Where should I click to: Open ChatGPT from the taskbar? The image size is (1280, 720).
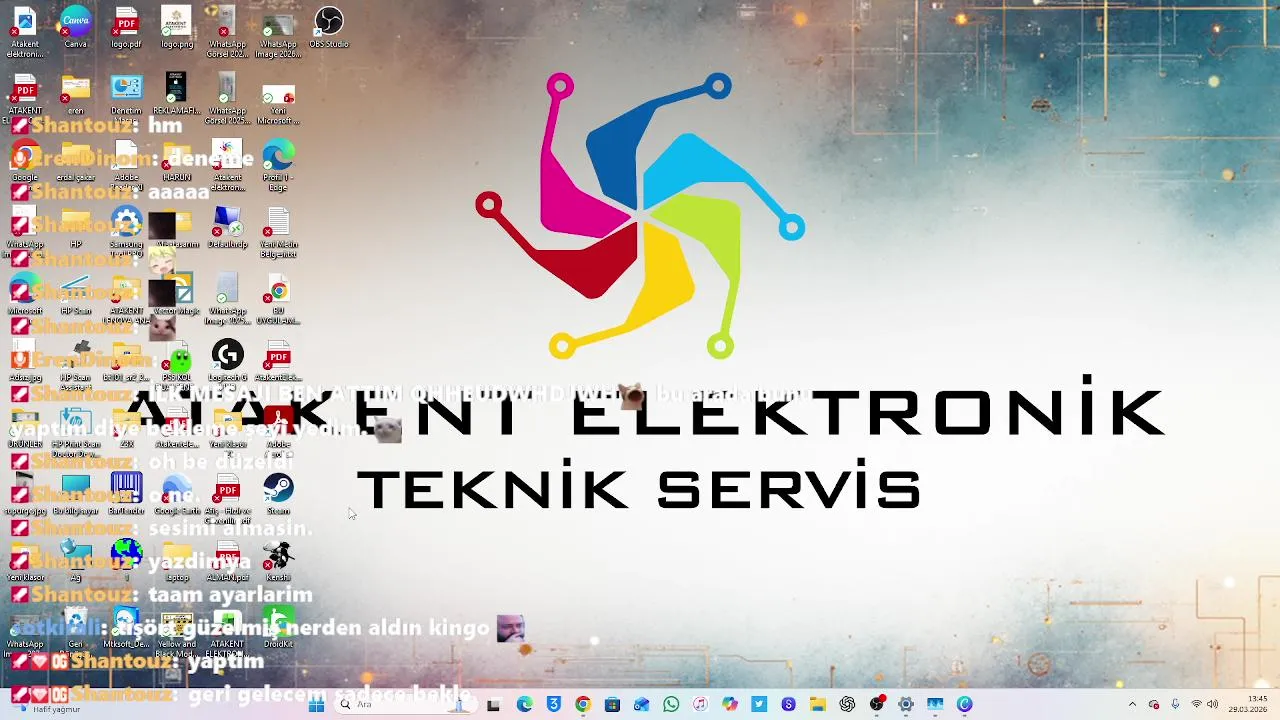[x=847, y=705]
